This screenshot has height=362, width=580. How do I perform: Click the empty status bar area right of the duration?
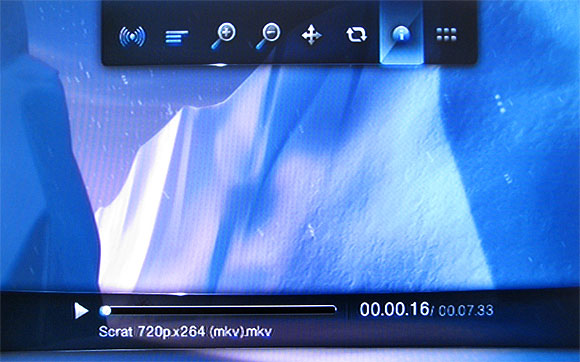[536, 318]
